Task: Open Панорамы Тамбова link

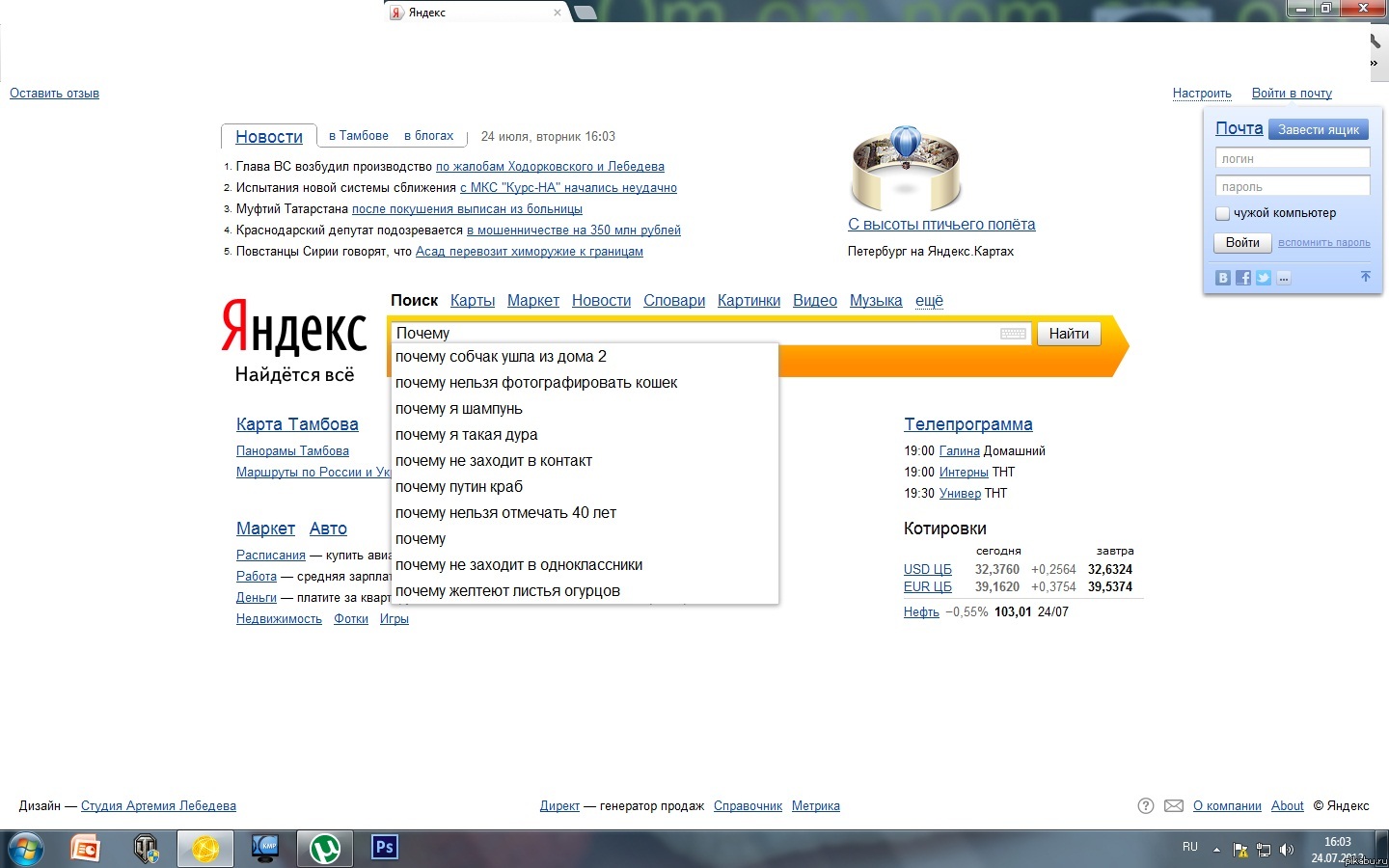Action: (292, 451)
